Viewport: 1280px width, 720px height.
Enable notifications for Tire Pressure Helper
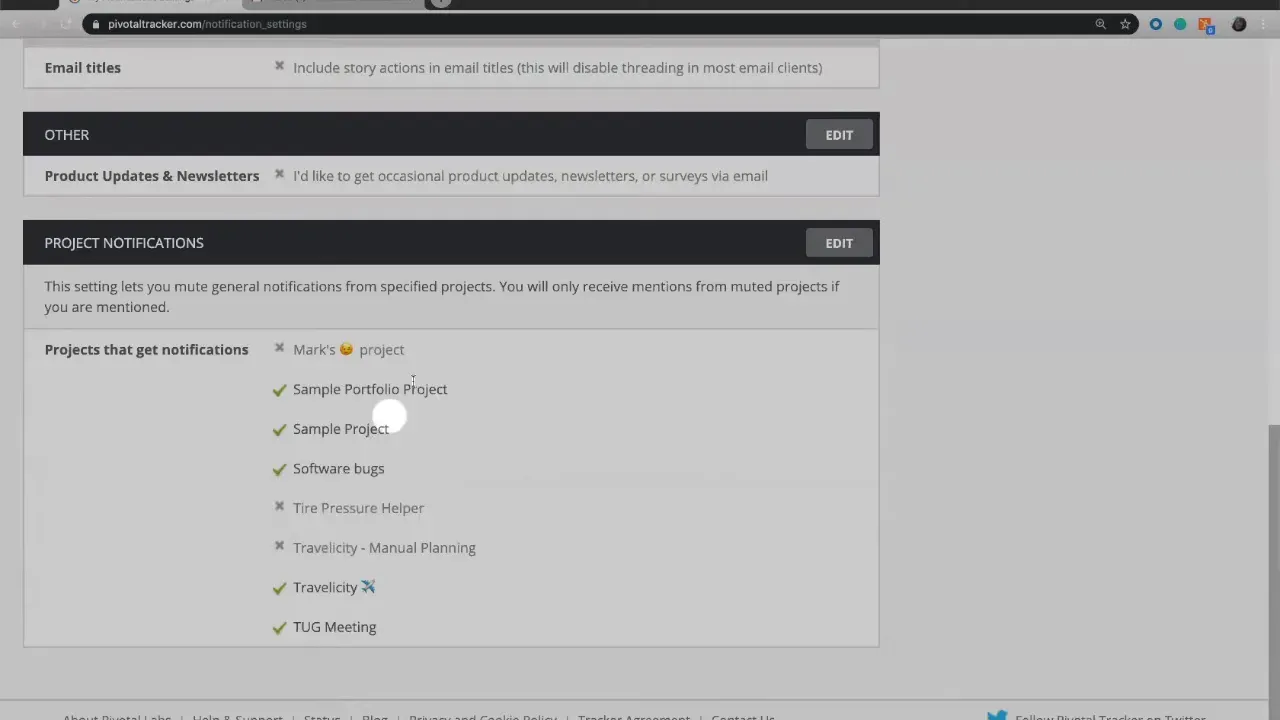tap(279, 508)
